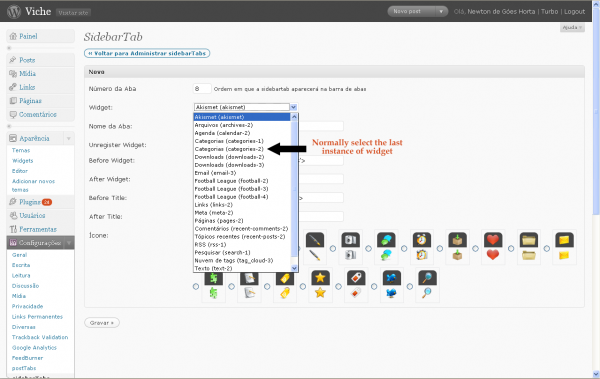Expand the Ajuda help dropdown
Image resolution: width=600 pixels, height=379 pixels.
(572, 28)
